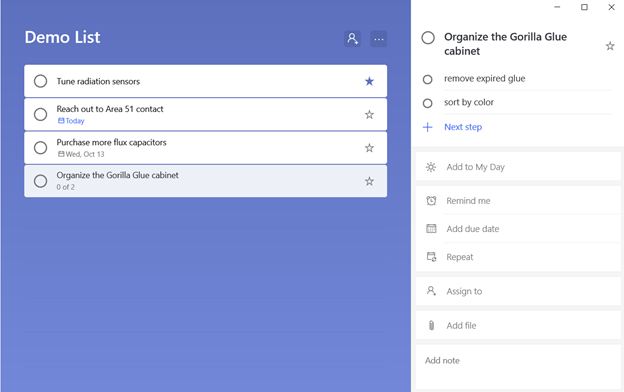Complete the Tune radiation sensors task
Viewport: 624px width, 392px height.
tap(40, 81)
